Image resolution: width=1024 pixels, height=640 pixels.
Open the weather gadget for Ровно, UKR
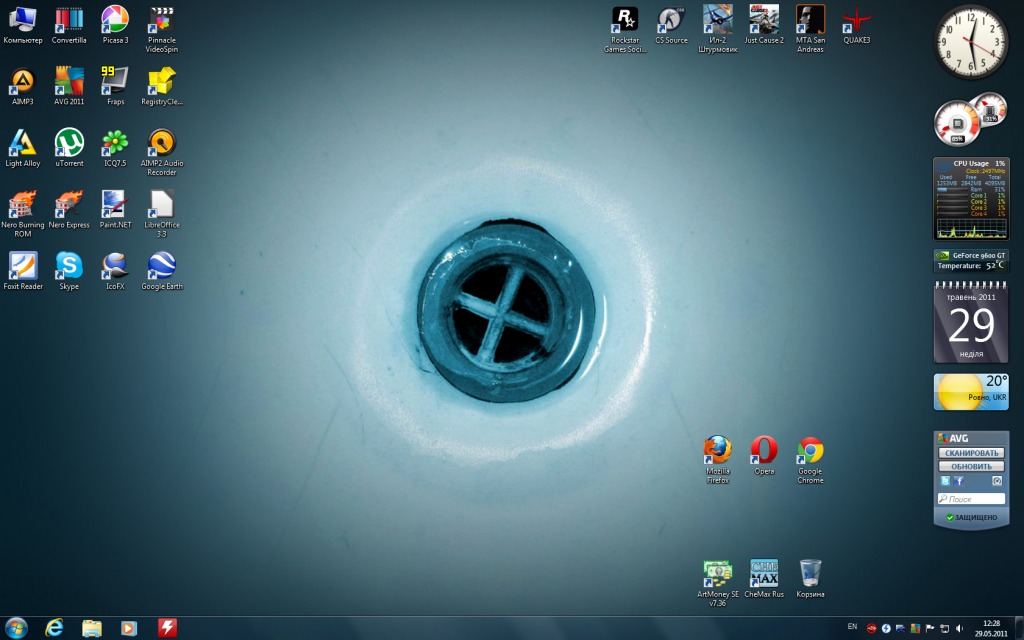[971, 392]
